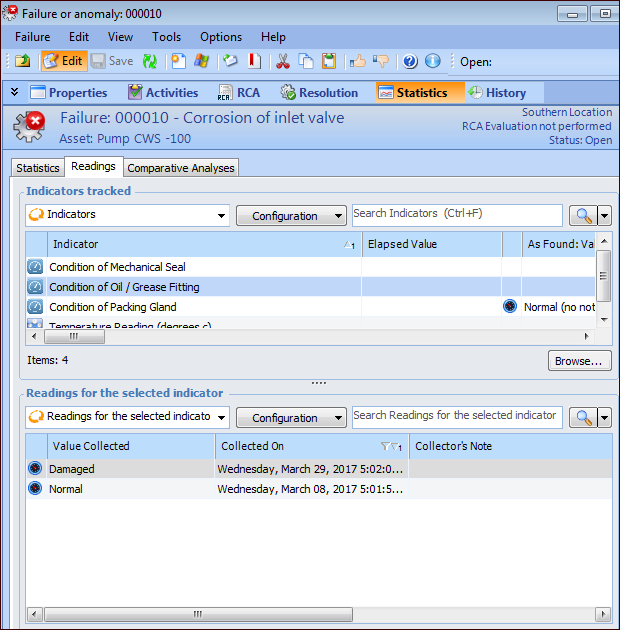This screenshot has width=620, height=630.
Task: Click the failure gear icon with red X
Action: coord(29,126)
